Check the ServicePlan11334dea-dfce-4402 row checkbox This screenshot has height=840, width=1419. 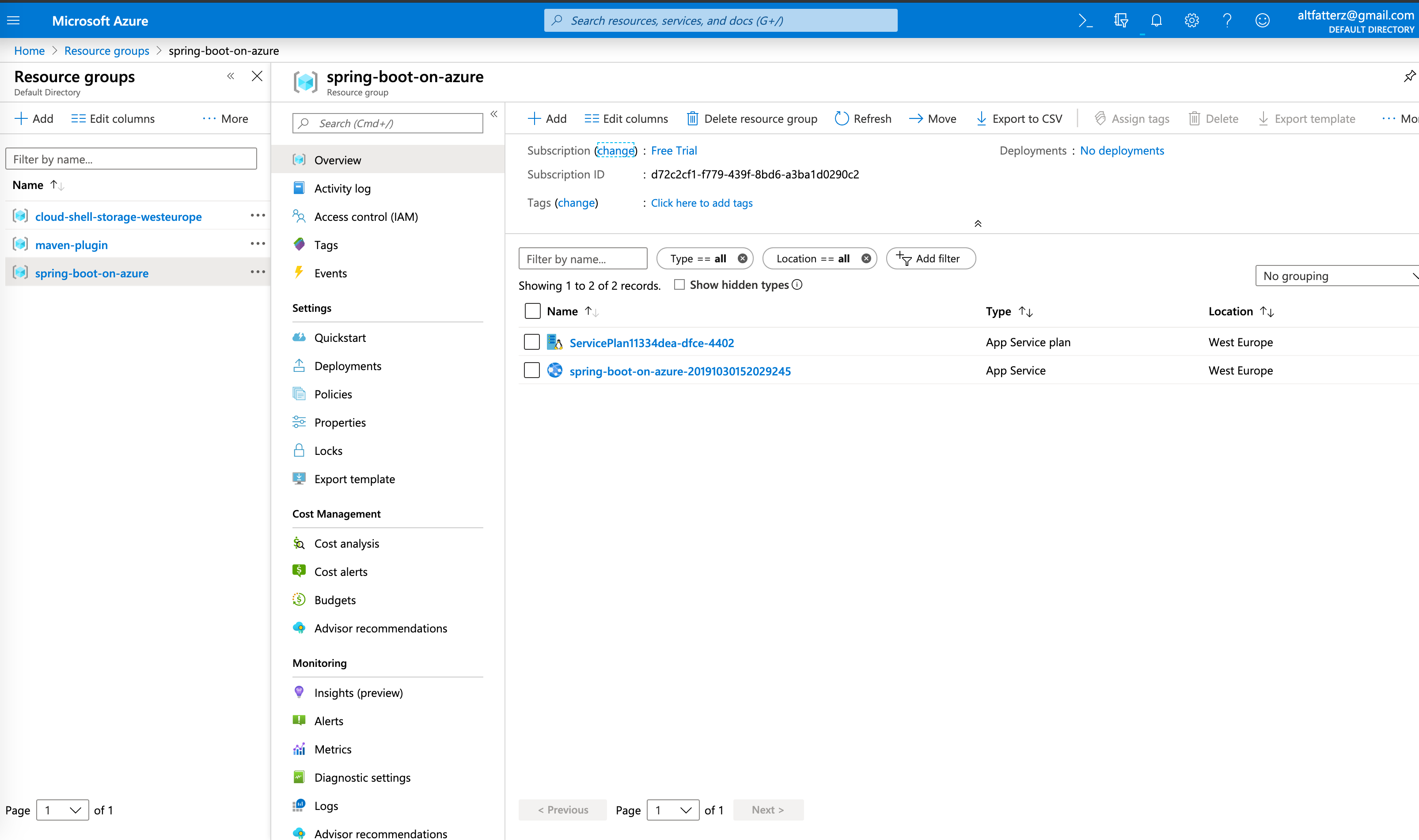tap(532, 342)
